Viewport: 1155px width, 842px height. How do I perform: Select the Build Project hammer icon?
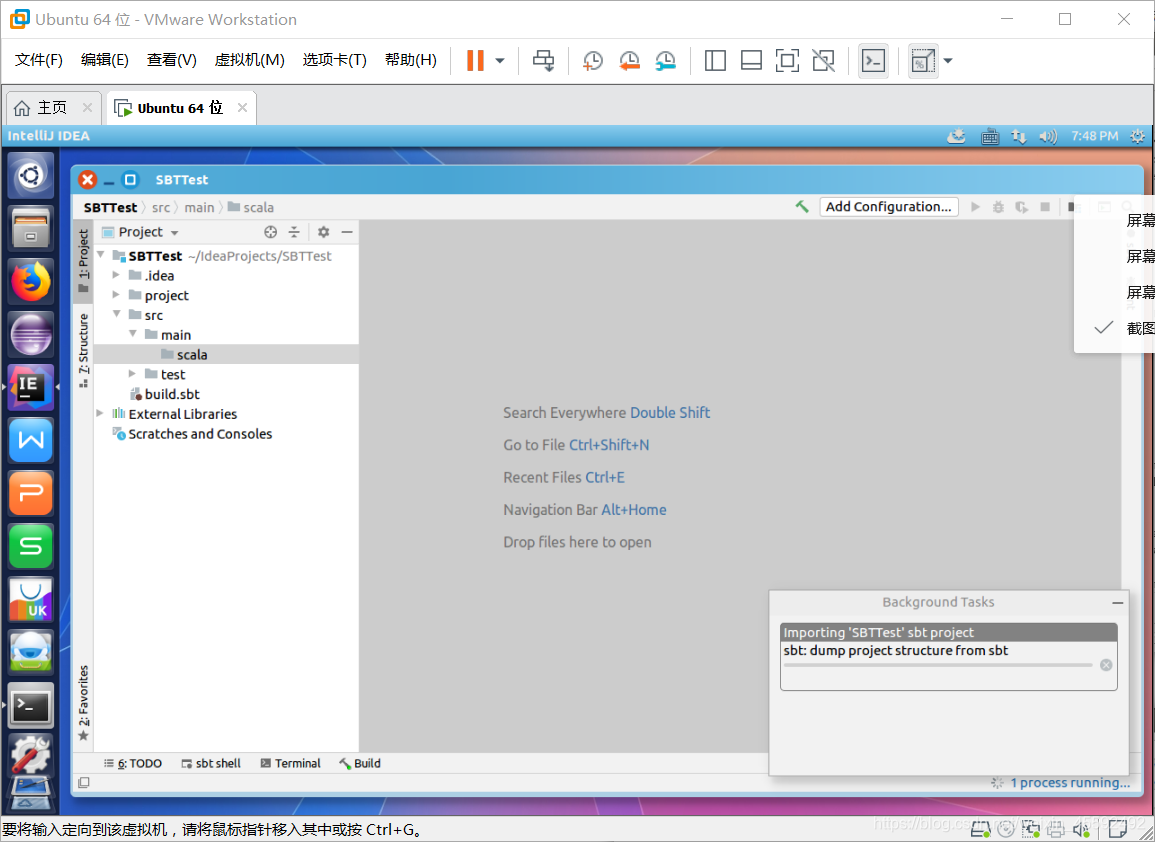click(800, 206)
